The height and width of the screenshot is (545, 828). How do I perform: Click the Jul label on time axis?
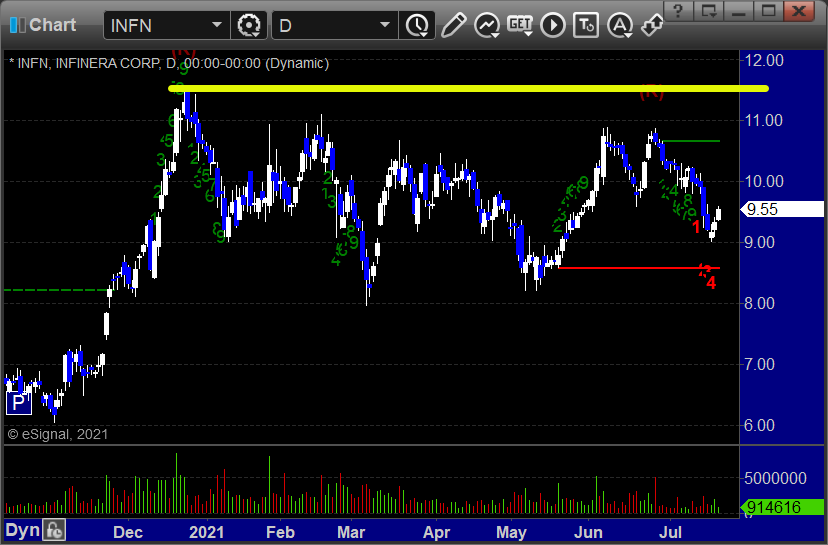(x=671, y=532)
